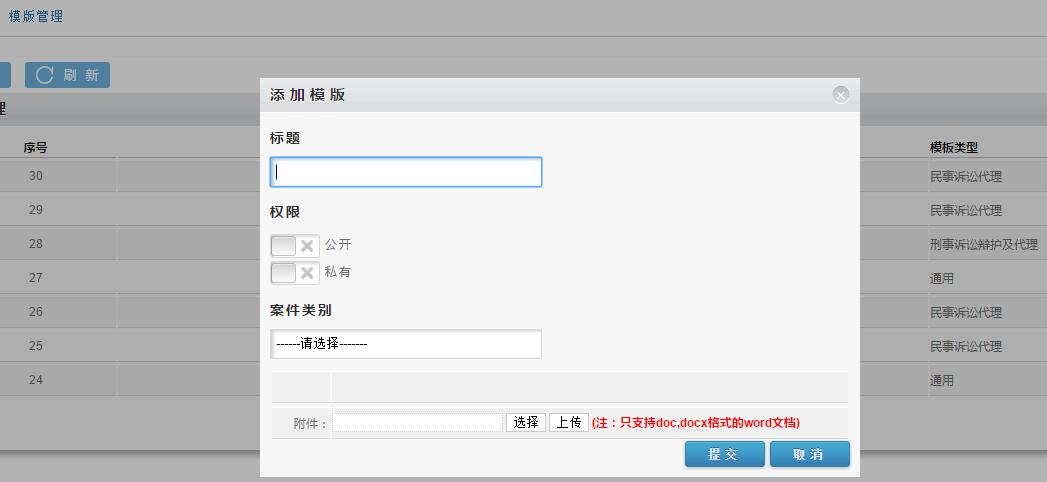Viewport: 1047px width, 482px height.
Task: Select 通用 type in row 27
Action: 942,279
